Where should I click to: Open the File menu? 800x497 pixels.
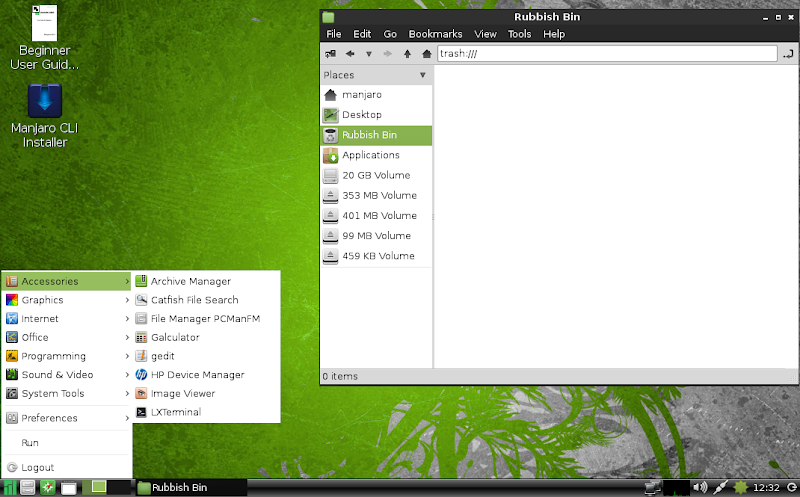(334, 34)
